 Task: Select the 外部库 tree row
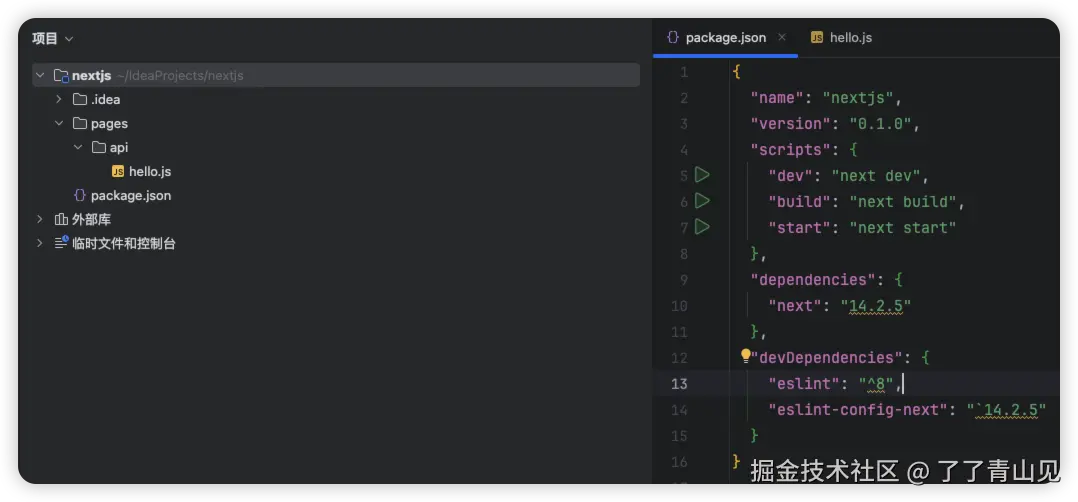tap(91, 220)
